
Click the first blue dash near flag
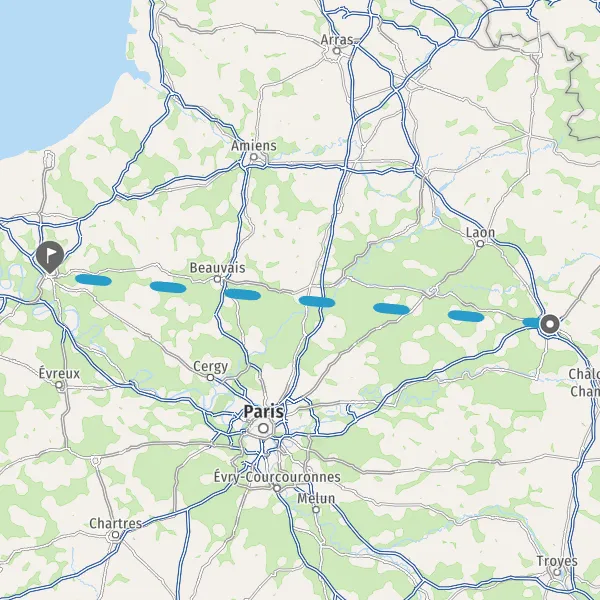coord(93,280)
